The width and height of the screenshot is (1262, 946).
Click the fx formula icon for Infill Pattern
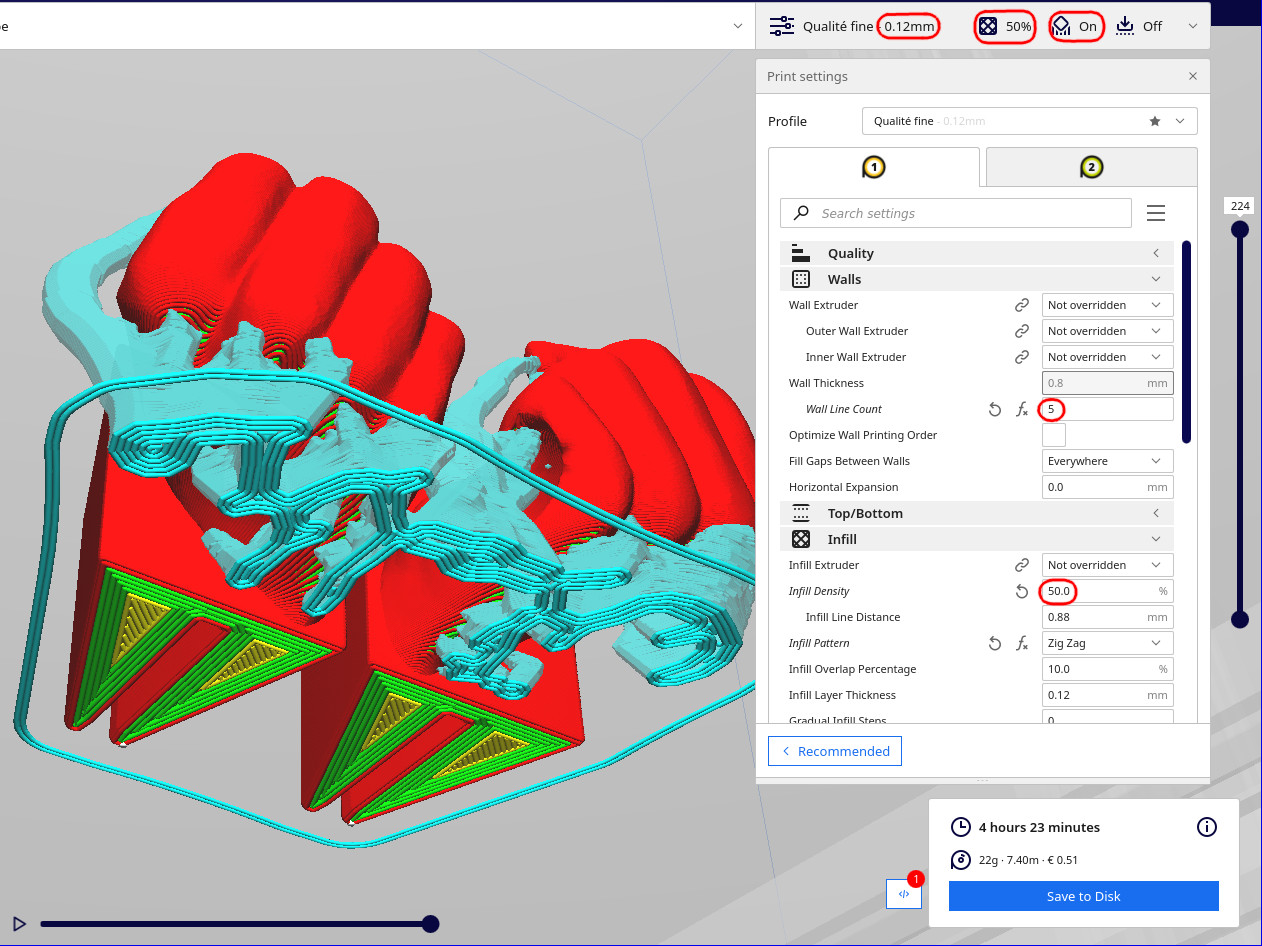click(1022, 643)
